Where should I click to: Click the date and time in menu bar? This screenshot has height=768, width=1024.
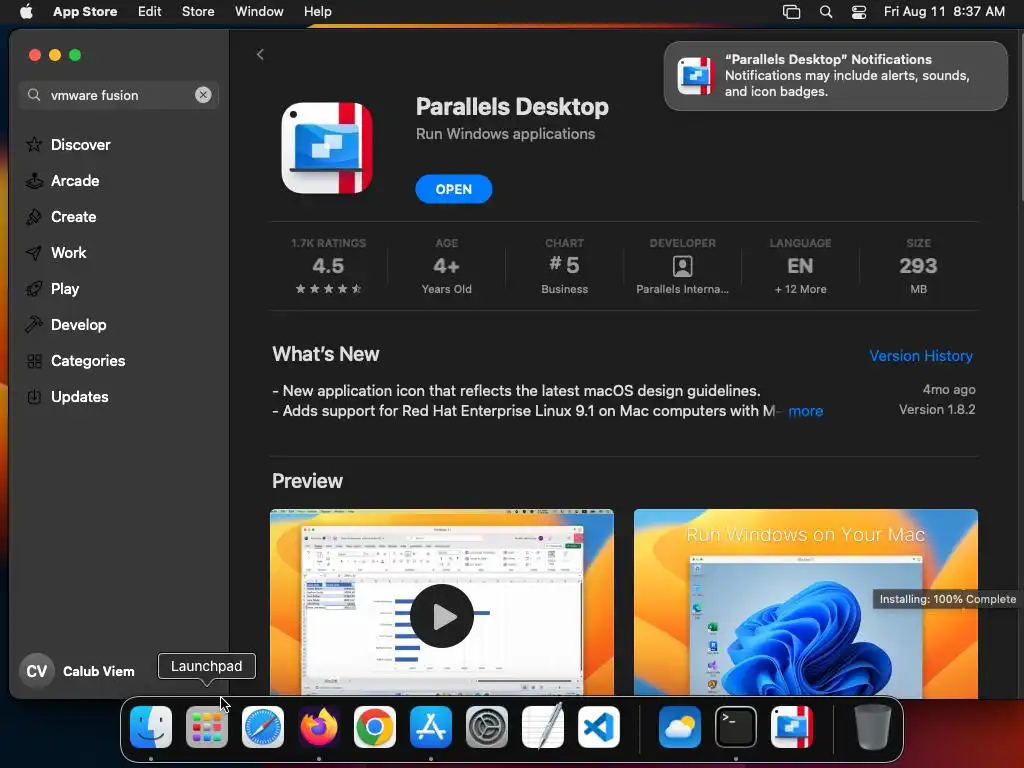pos(944,12)
